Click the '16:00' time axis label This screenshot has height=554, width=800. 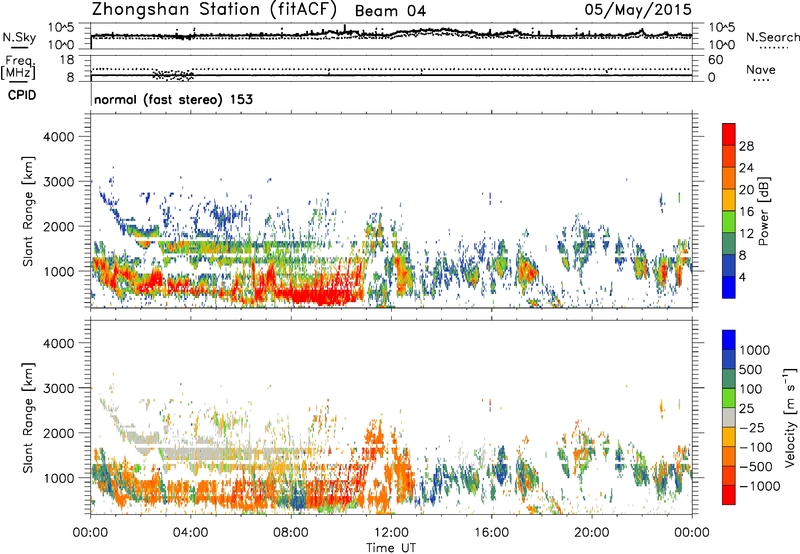[x=491, y=532]
